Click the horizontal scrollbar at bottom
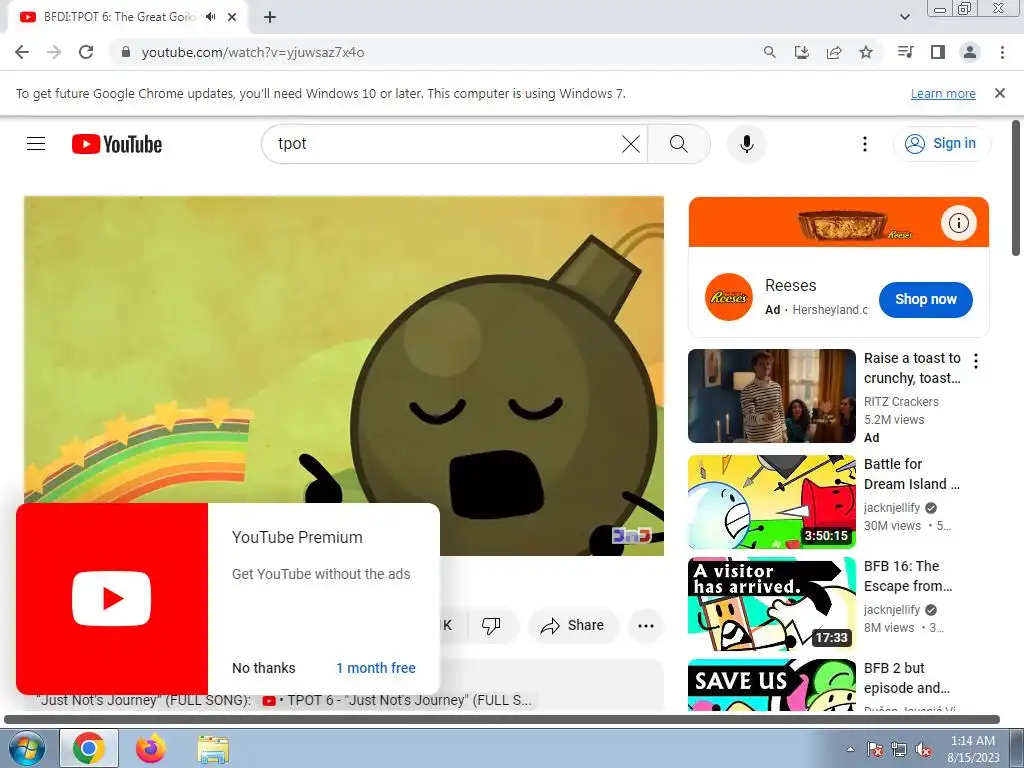This screenshot has width=1024, height=768. click(x=502, y=720)
